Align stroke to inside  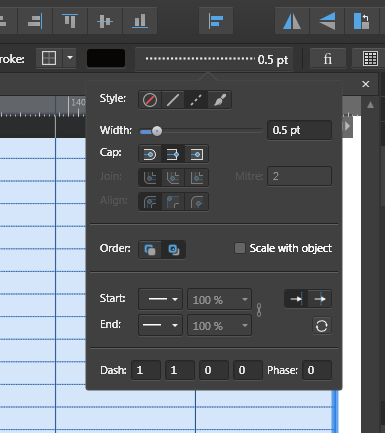click(173, 202)
